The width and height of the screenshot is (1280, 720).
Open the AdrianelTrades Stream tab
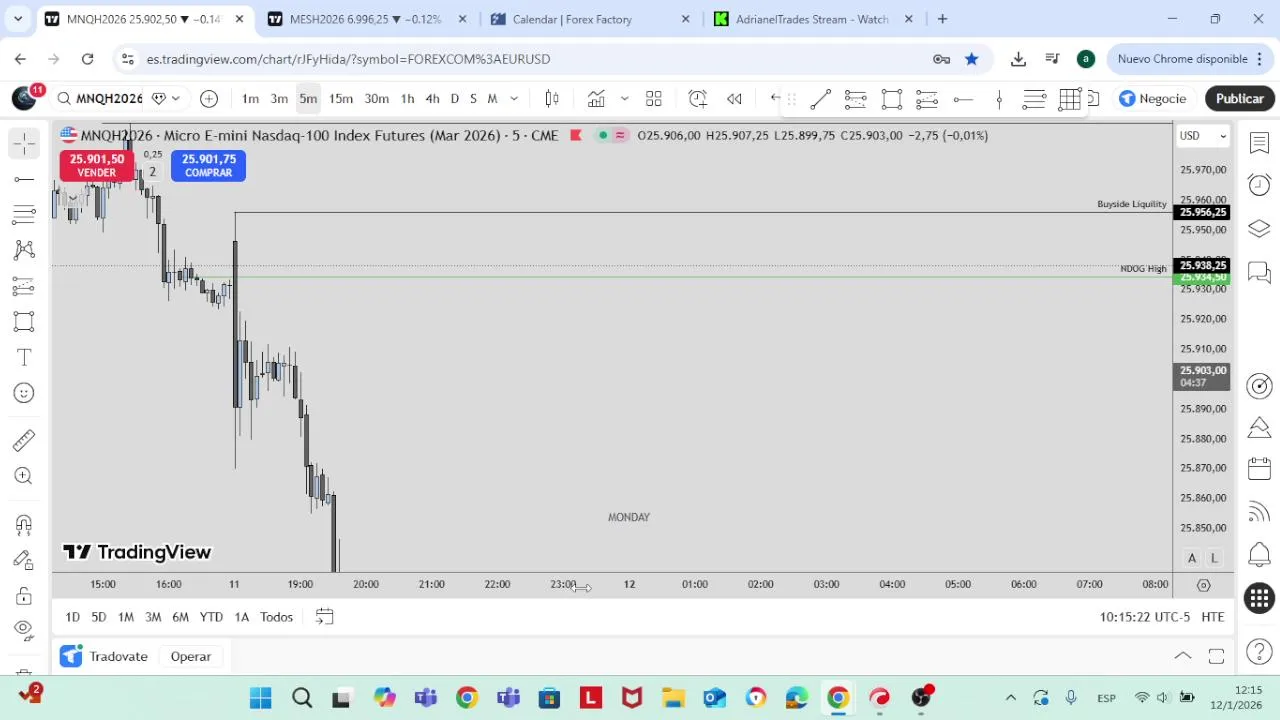pyautogui.click(x=813, y=19)
